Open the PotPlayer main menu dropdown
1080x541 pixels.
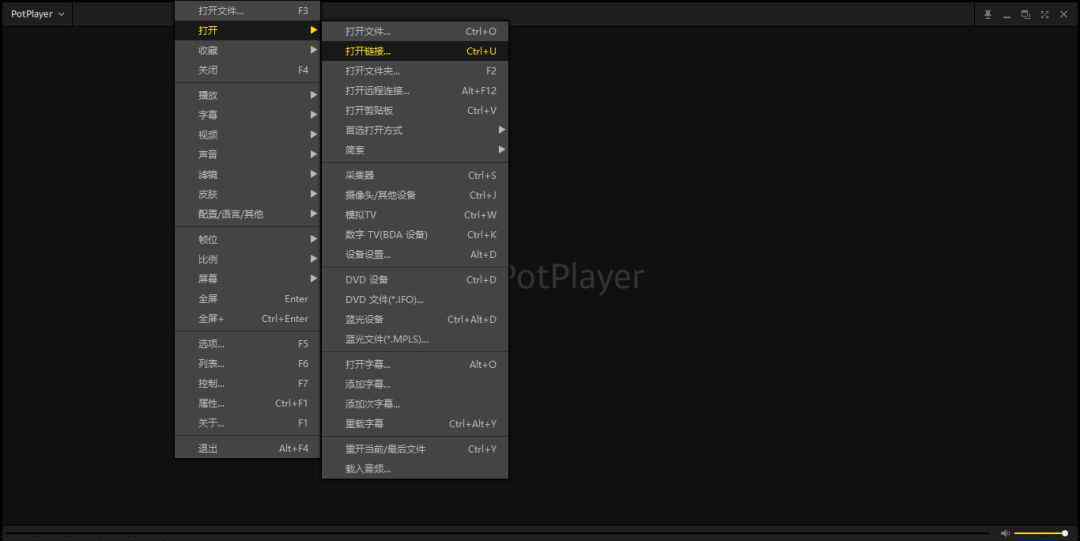[38, 14]
